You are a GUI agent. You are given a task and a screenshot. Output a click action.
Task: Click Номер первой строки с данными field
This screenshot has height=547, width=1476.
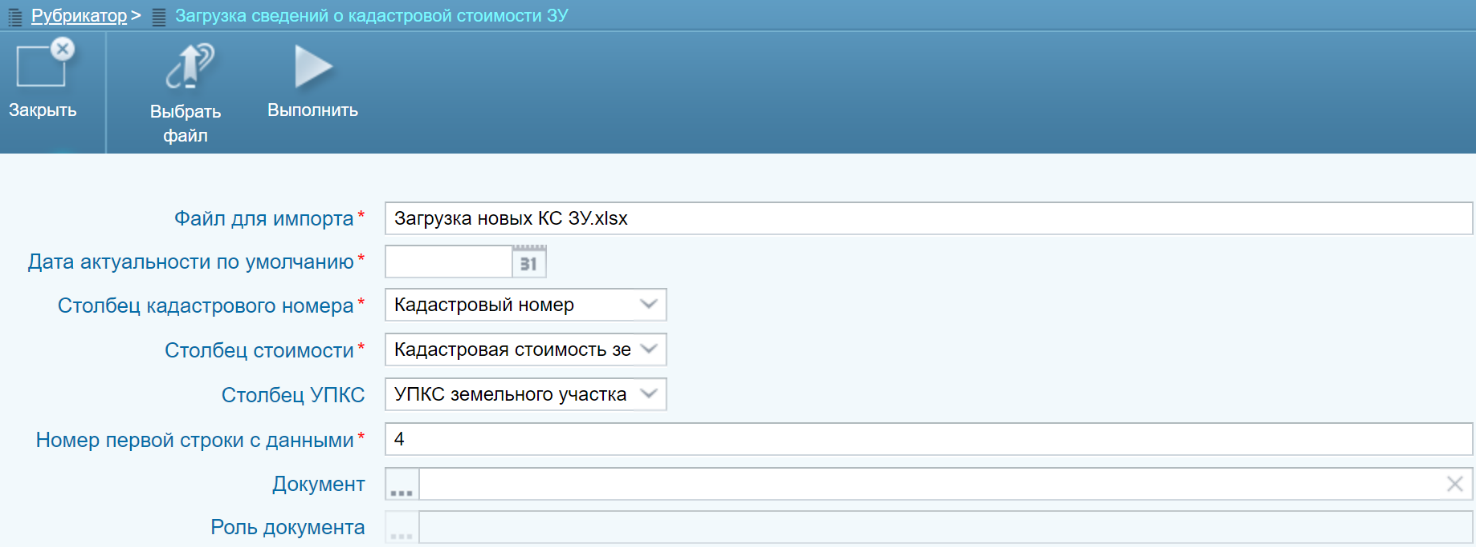929,439
